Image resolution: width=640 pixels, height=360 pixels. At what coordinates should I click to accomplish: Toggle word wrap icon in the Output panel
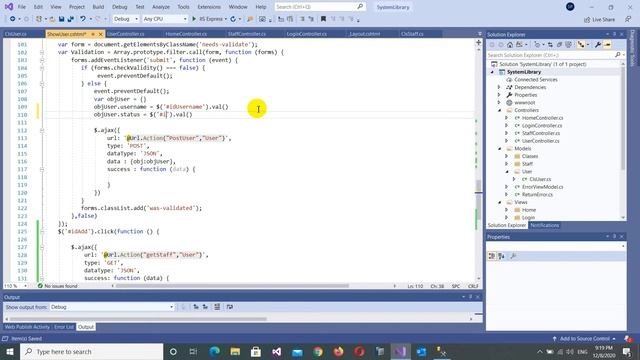pyautogui.click(x=230, y=307)
